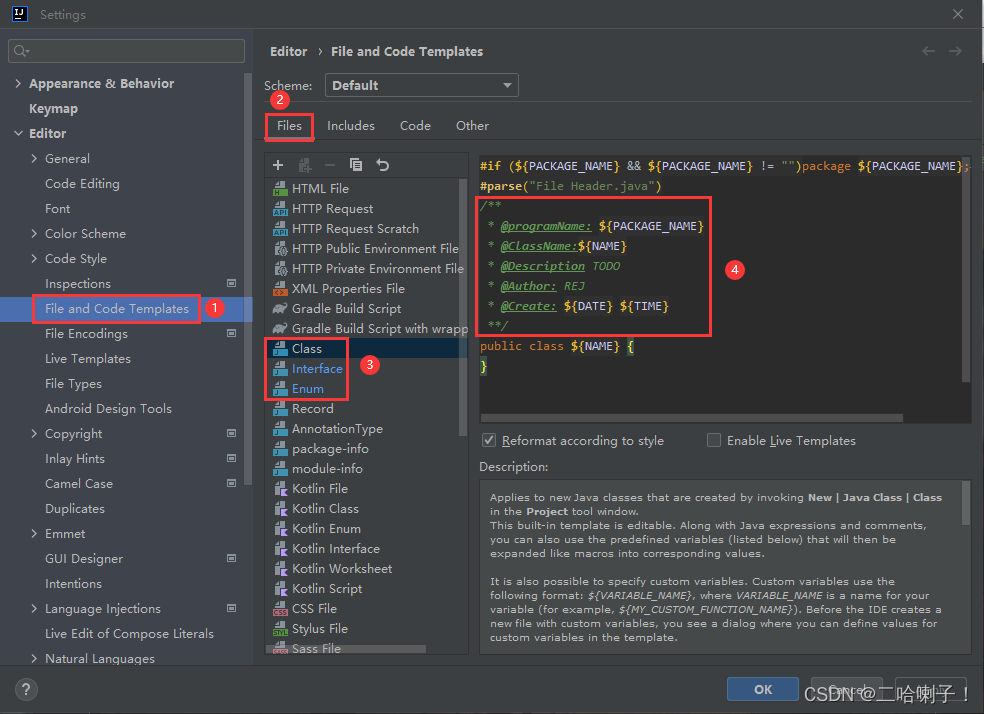Select the Interface template
This screenshot has height=714, width=984.
pos(317,369)
